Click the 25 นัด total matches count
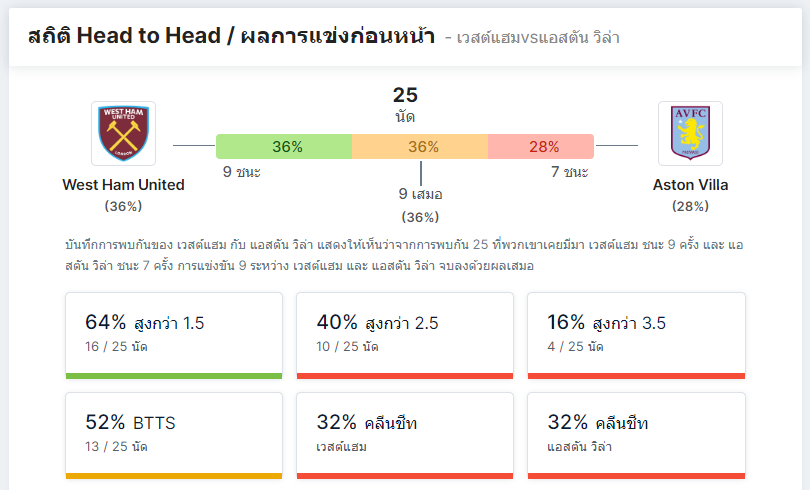Image resolution: width=810 pixels, height=490 pixels. click(405, 105)
